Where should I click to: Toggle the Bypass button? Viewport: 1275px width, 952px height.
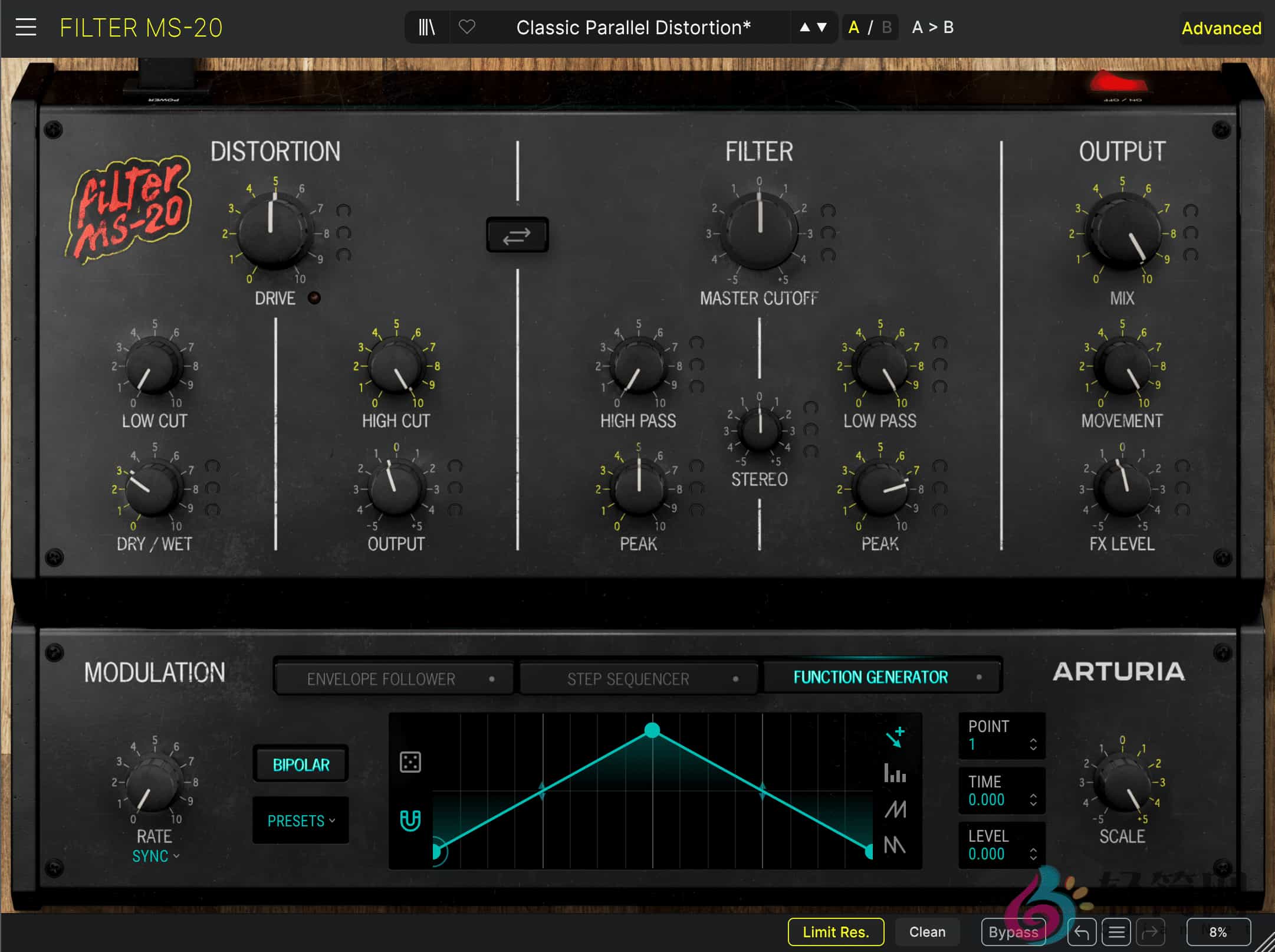click(1013, 932)
